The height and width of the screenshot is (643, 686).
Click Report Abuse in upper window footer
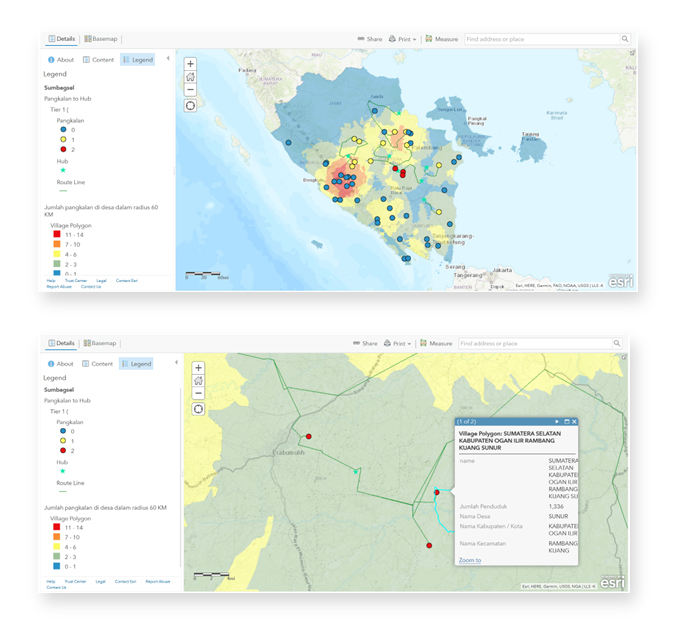[59, 287]
